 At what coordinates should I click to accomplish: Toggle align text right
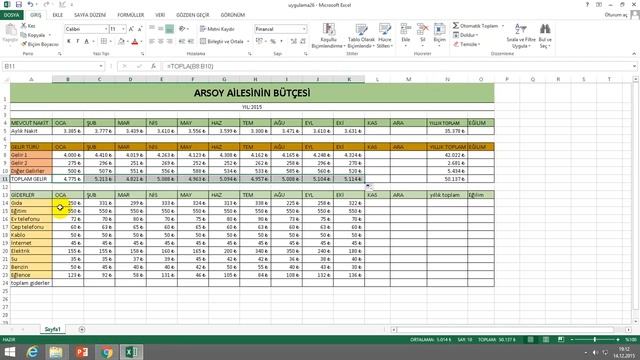[x=170, y=41]
